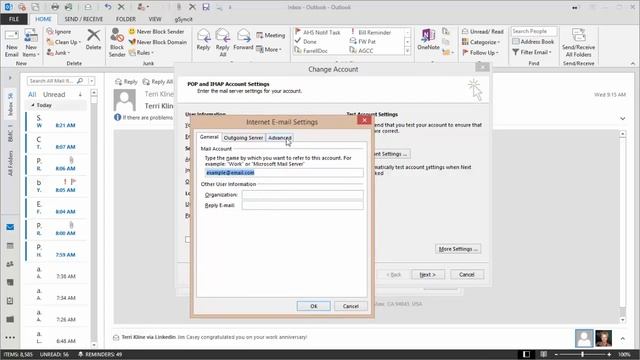Apply the Done quick step

click(306, 42)
